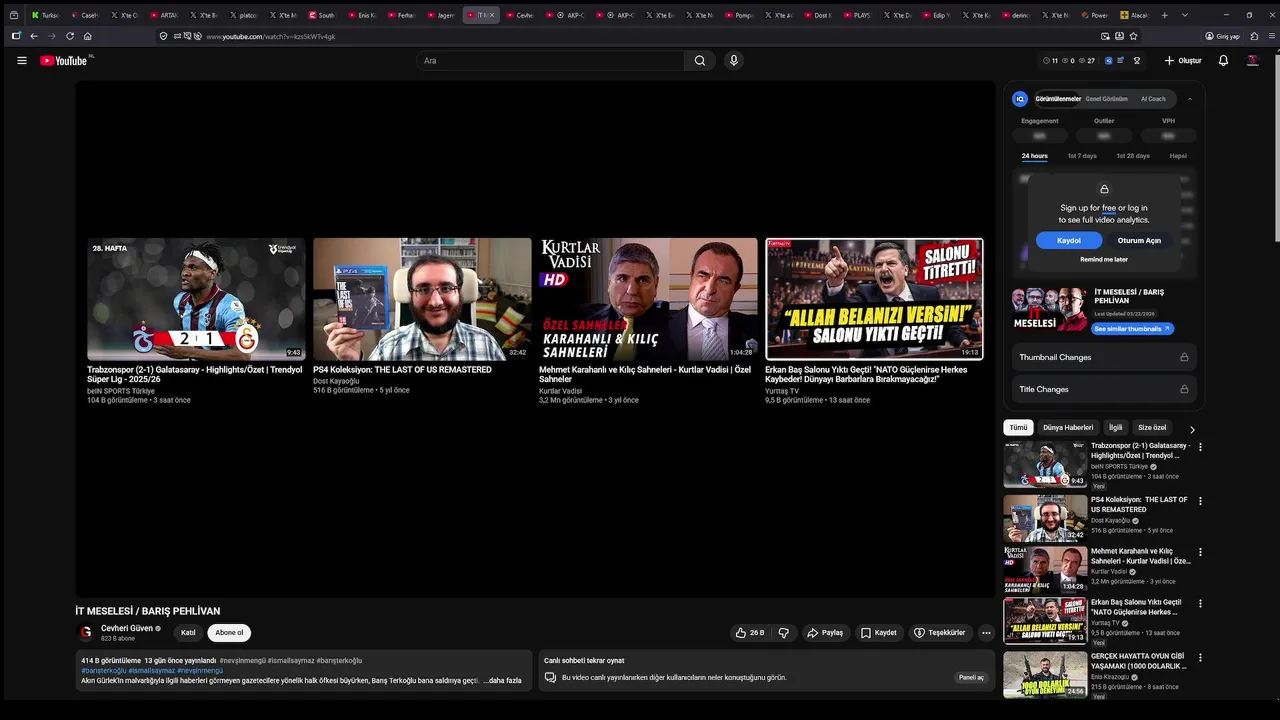This screenshot has height=720, width=1280.
Task: Go back in browser history
Action: pyautogui.click(x=33, y=36)
